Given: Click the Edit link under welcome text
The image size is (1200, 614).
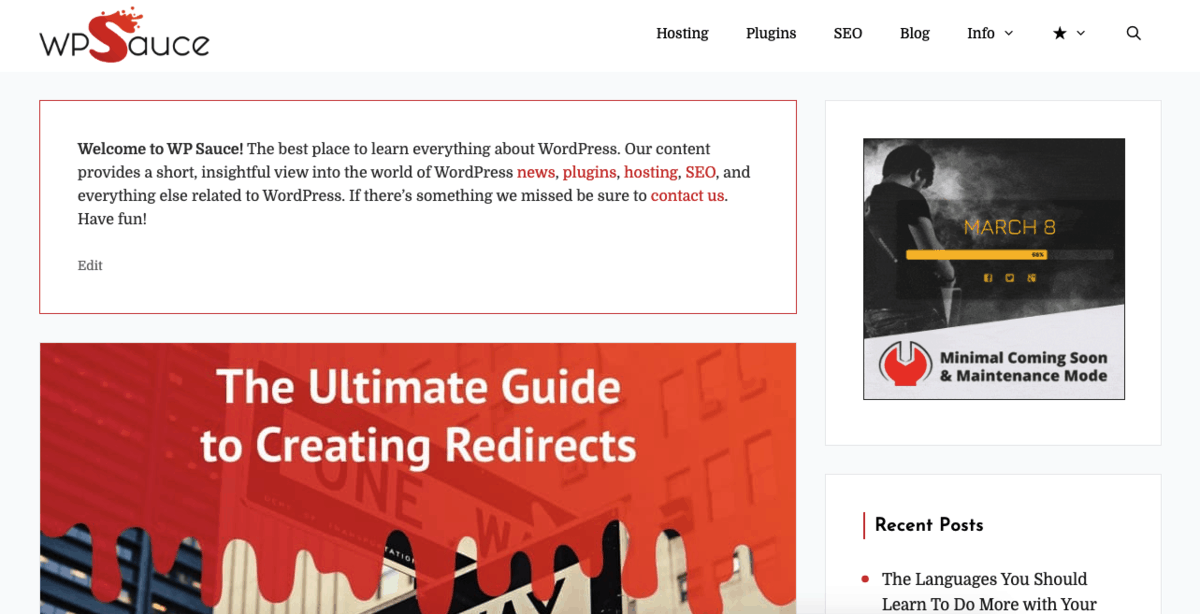Looking at the screenshot, I should [x=90, y=265].
